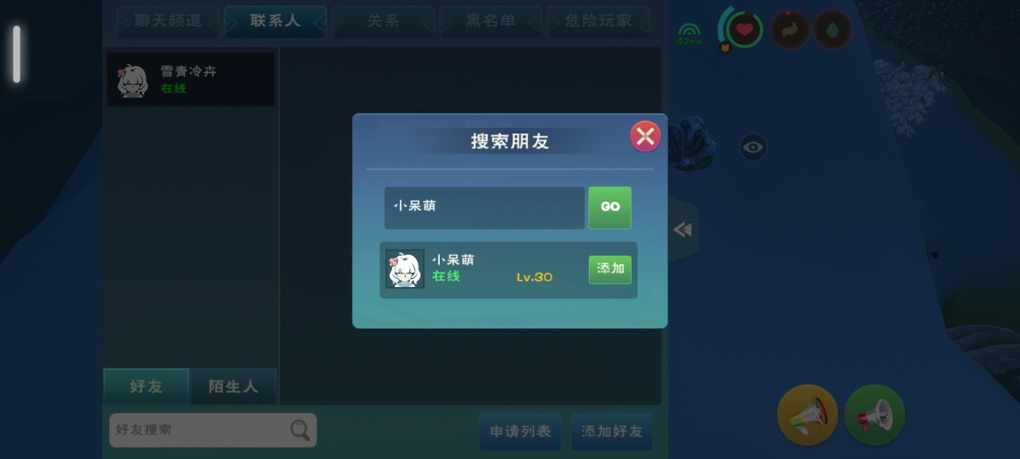Open the 黑名单 tab
The height and width of the screenshot is (459, 1020).
click(x=490, y=21)
